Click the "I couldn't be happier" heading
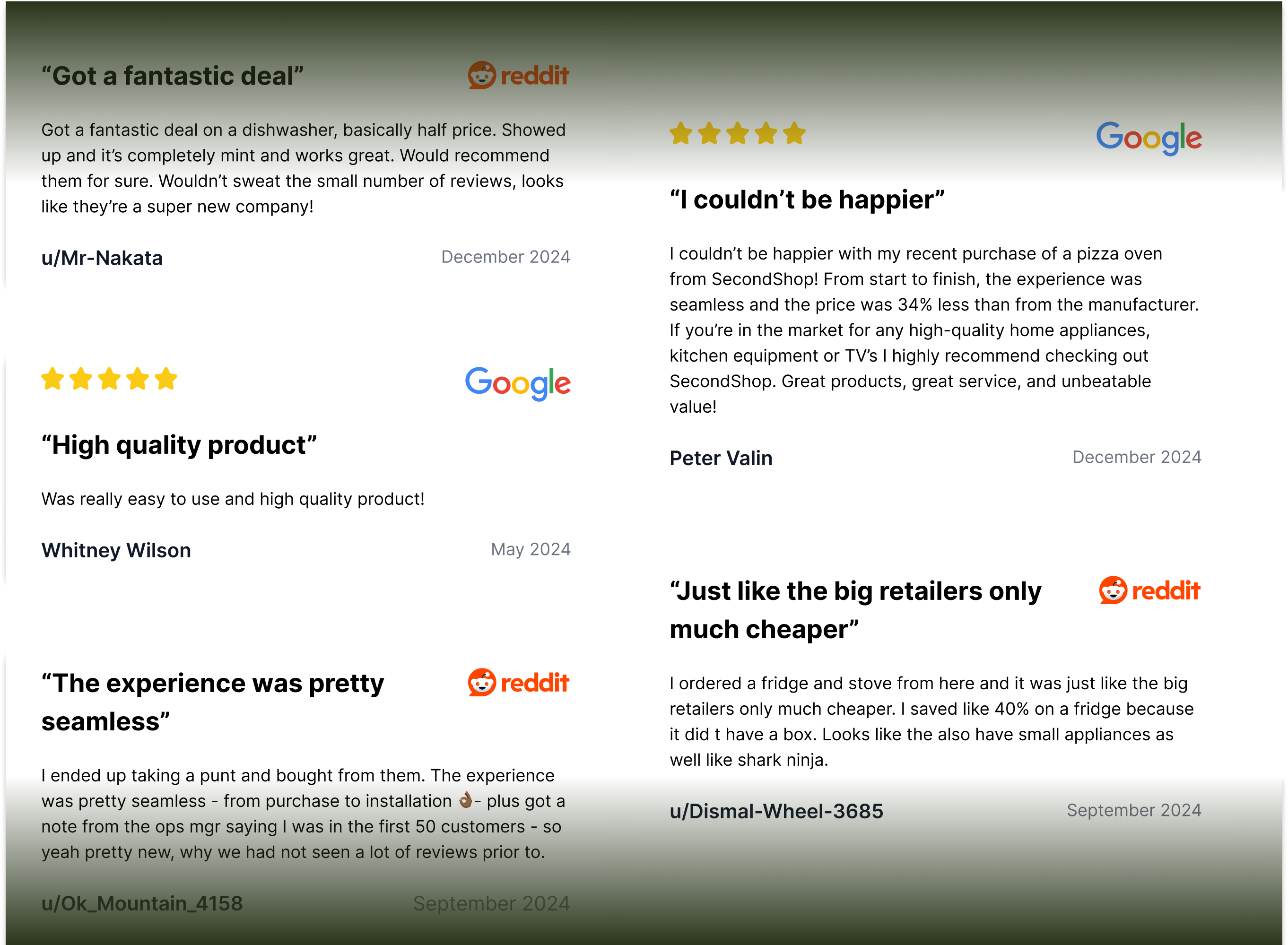The width and height of the screenshot is (1288, 945). tap(807, 199)
